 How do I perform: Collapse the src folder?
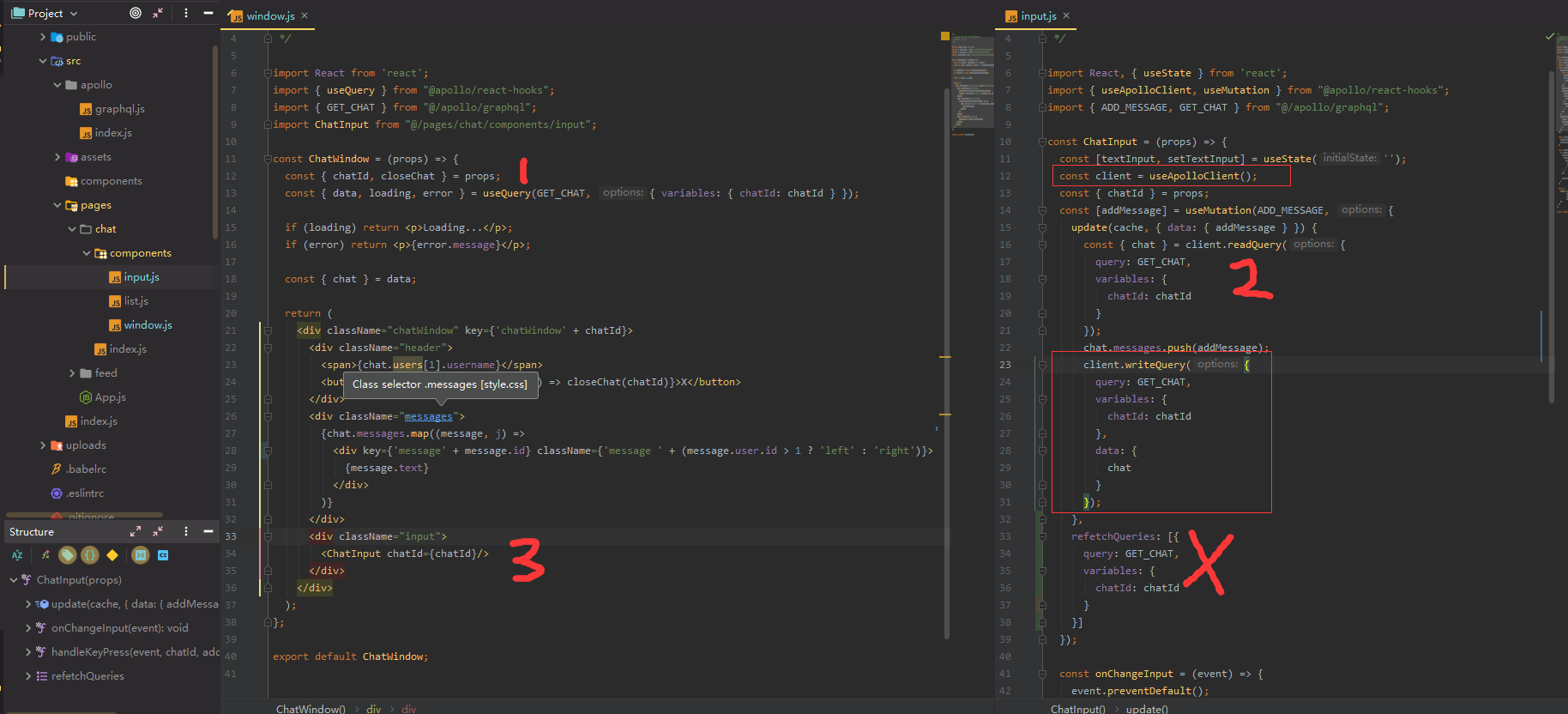click(x=43, y=61)
